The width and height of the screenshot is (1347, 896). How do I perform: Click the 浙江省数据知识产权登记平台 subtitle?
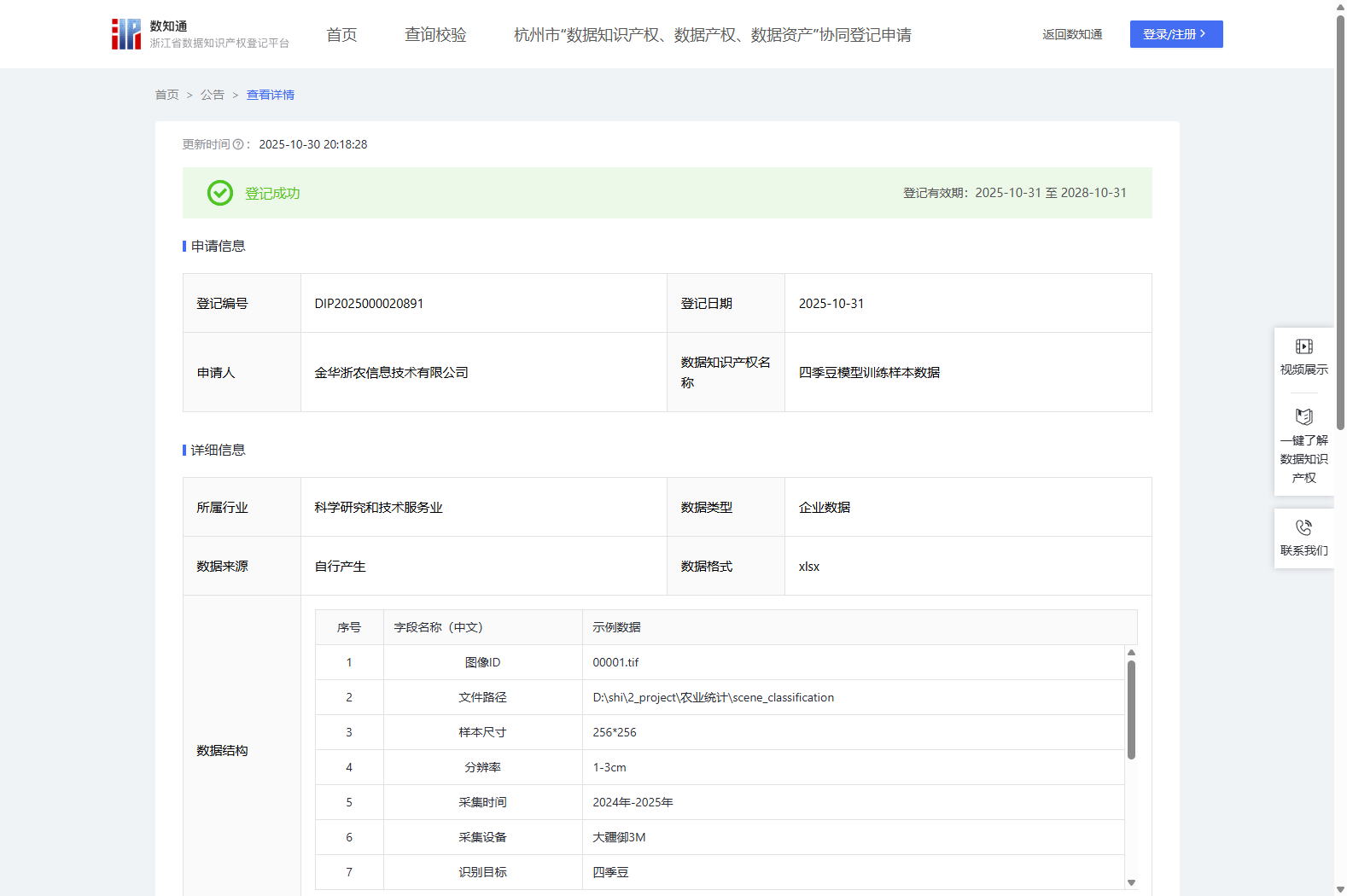219,43
